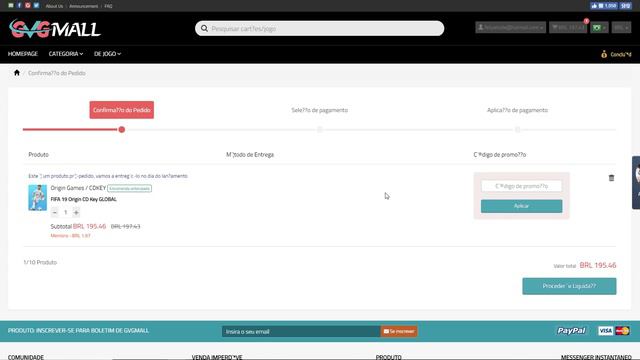Viewport: 640px width, 360px height.
Task: Click the GVGMall logo
Action: click(54, 29)
